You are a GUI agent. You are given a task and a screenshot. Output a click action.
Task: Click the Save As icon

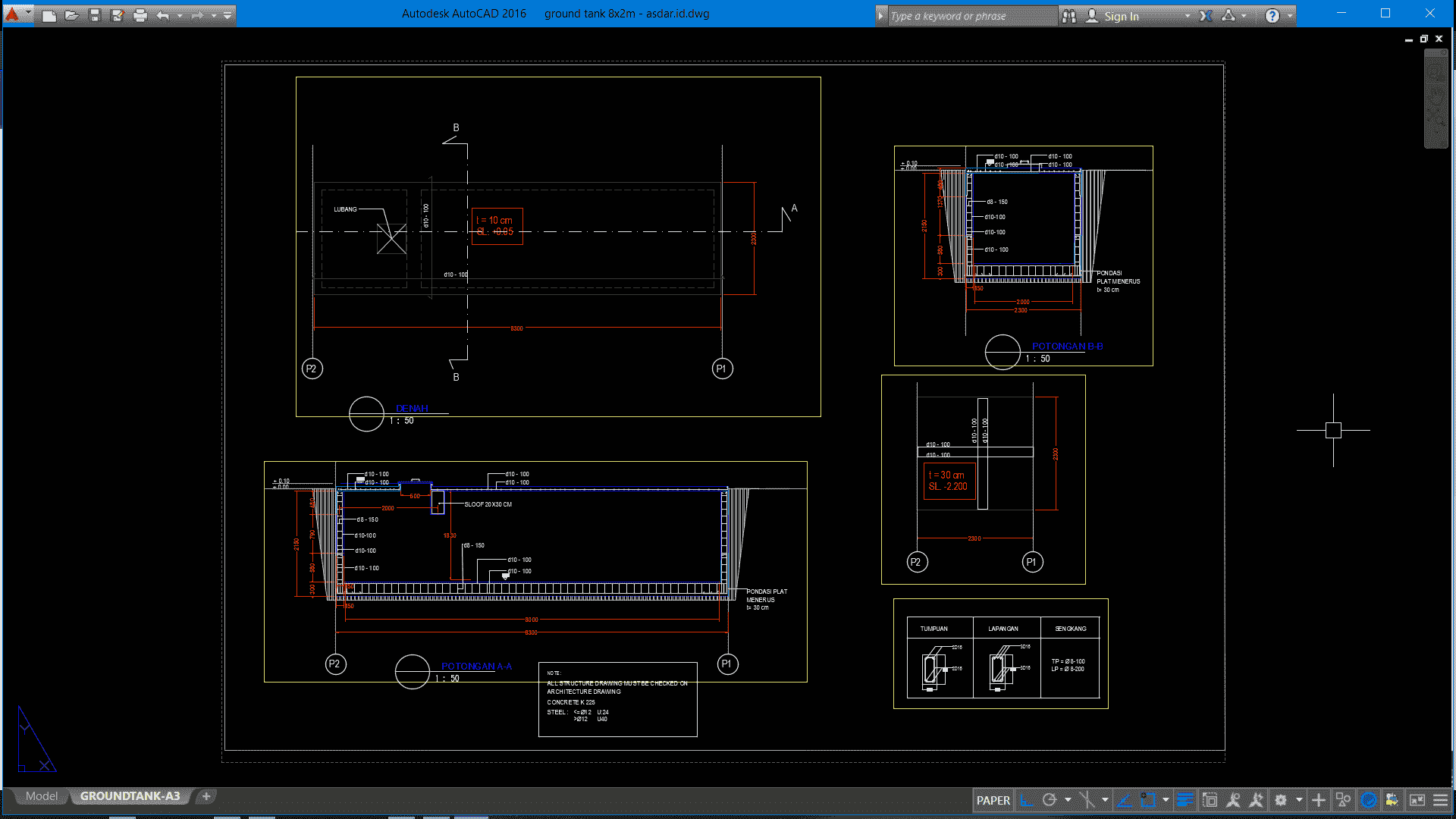tap(118, 15)
